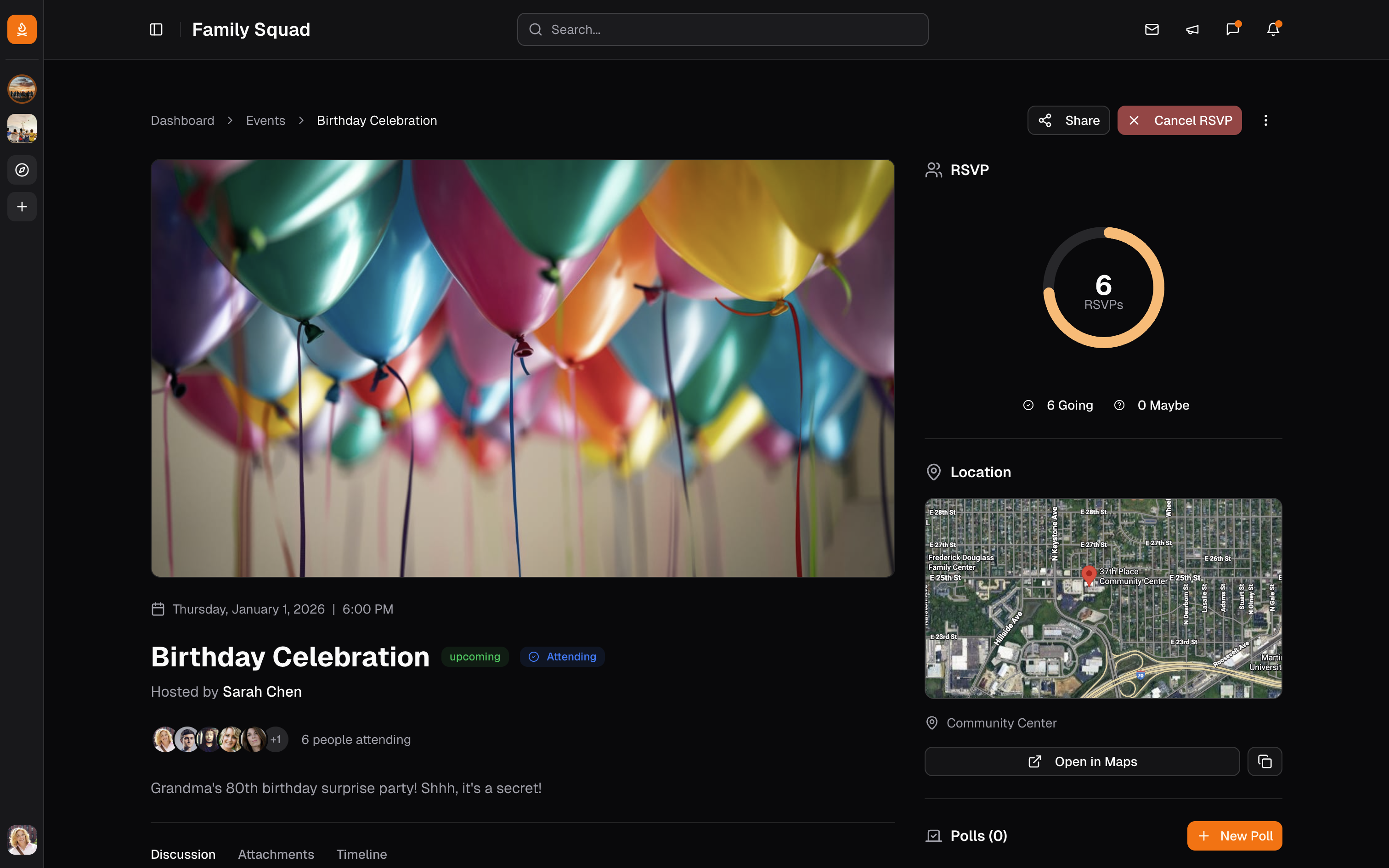
Task: Click the Share button
Action: [1068, 120]
